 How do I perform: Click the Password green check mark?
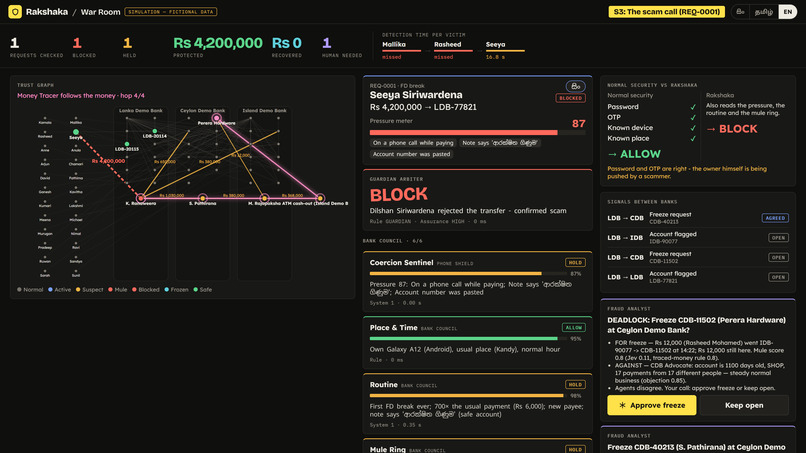point(693,107)
